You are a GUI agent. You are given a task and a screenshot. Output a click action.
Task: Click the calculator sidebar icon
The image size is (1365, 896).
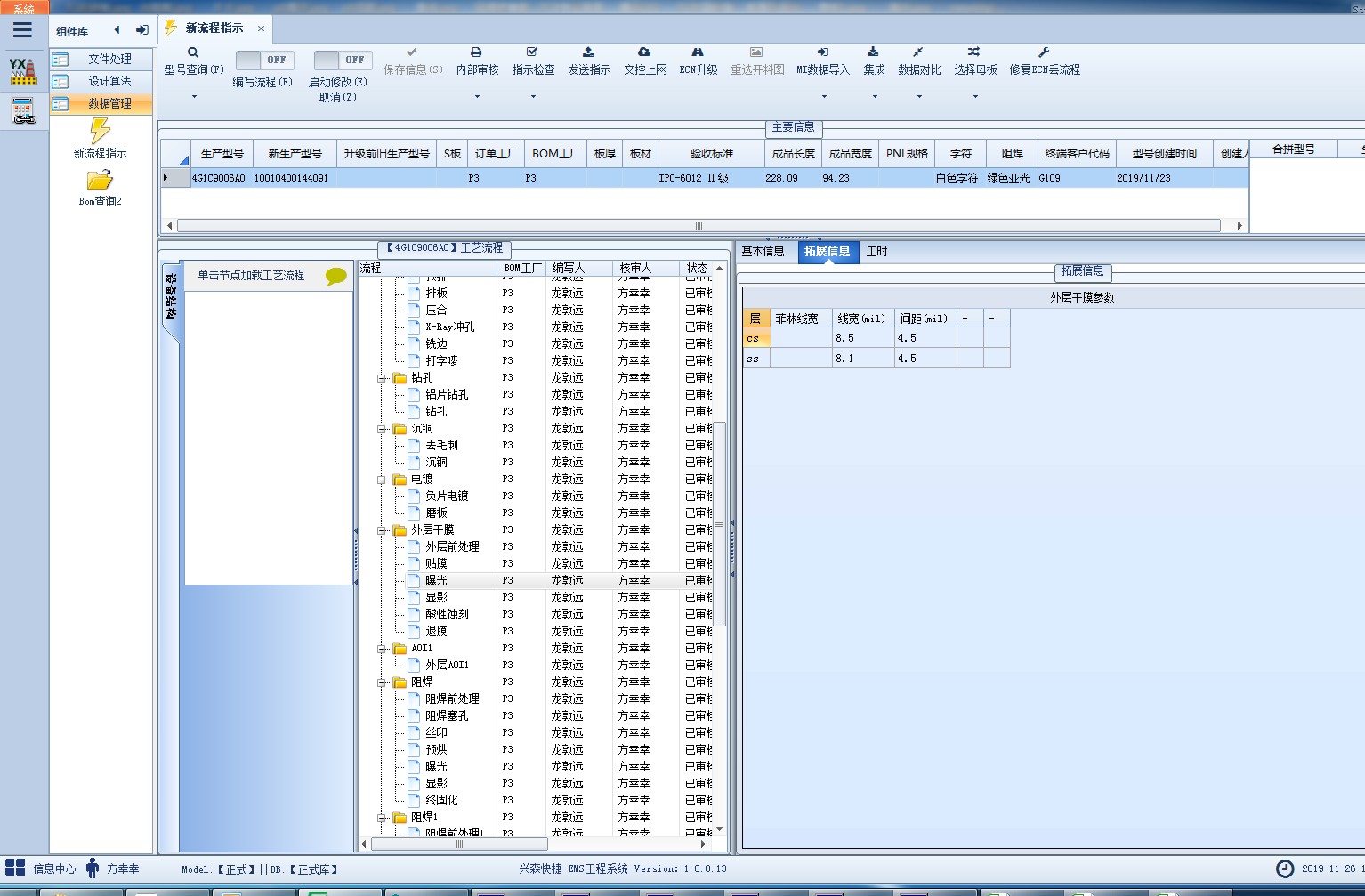(23, 110)
